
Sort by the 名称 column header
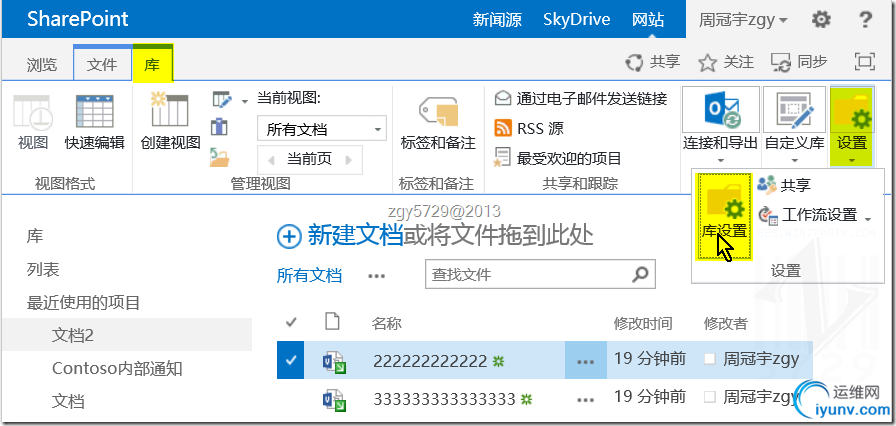click(x=386, y=323)
